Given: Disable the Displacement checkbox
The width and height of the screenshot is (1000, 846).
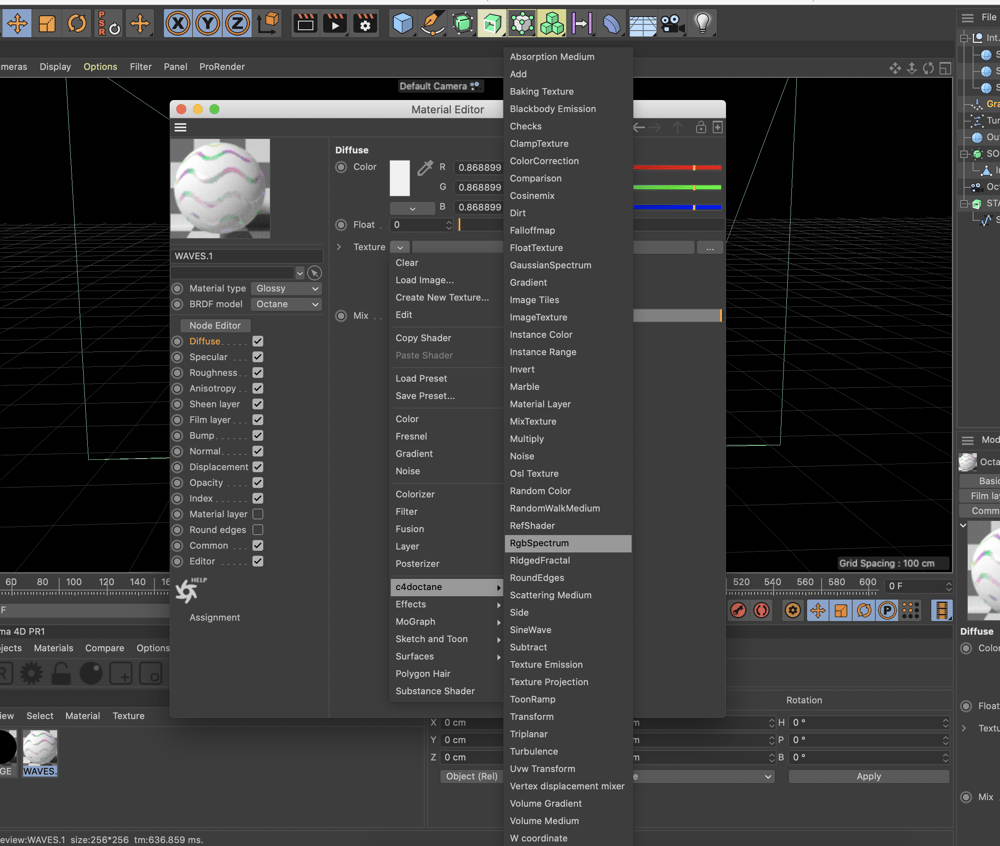Looking at the screenshot, I should [x=258, y=467].
